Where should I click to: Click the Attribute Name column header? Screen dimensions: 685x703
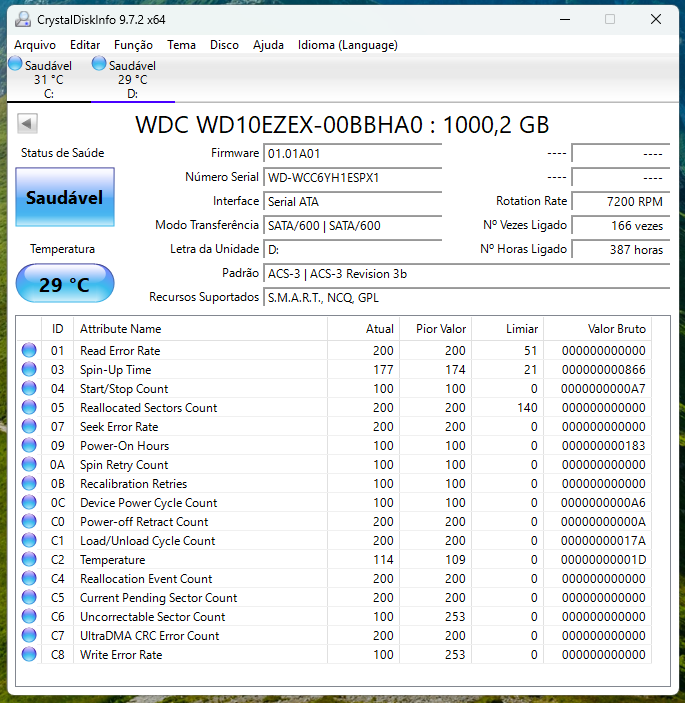(x=120, y=329)
